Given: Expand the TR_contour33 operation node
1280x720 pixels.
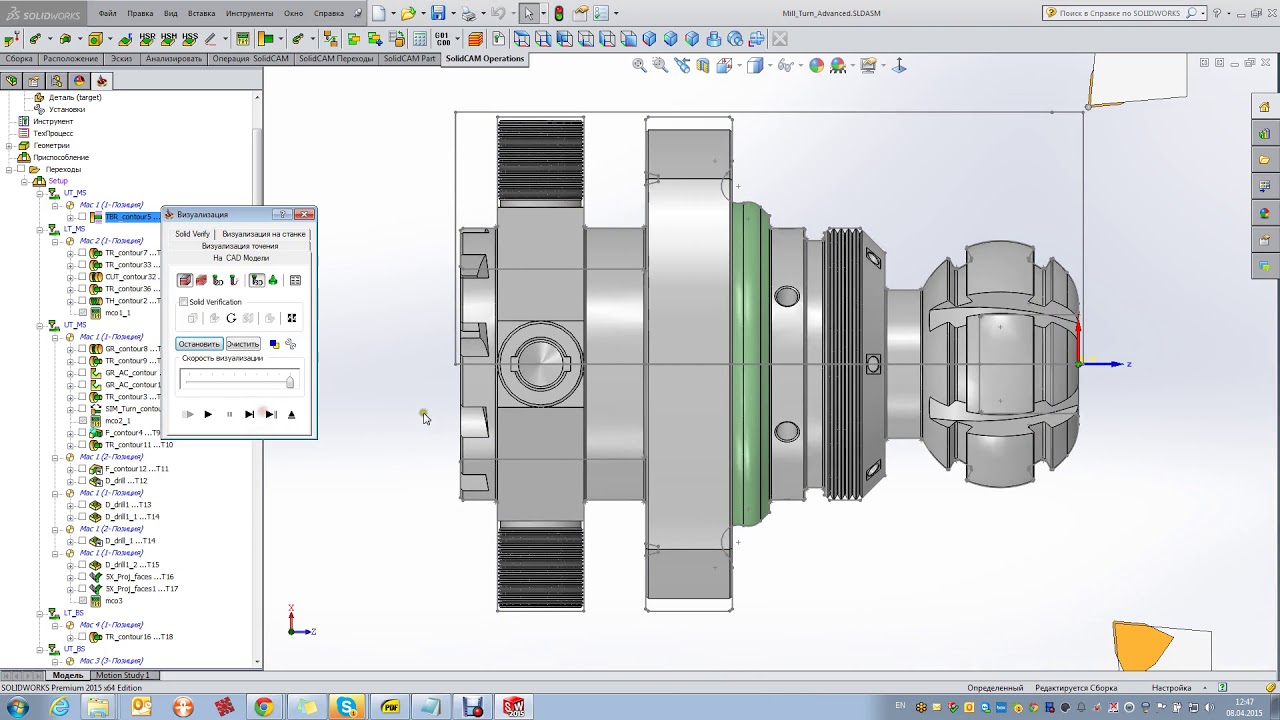Looking at the screenshot, I should tap(70, 265).
